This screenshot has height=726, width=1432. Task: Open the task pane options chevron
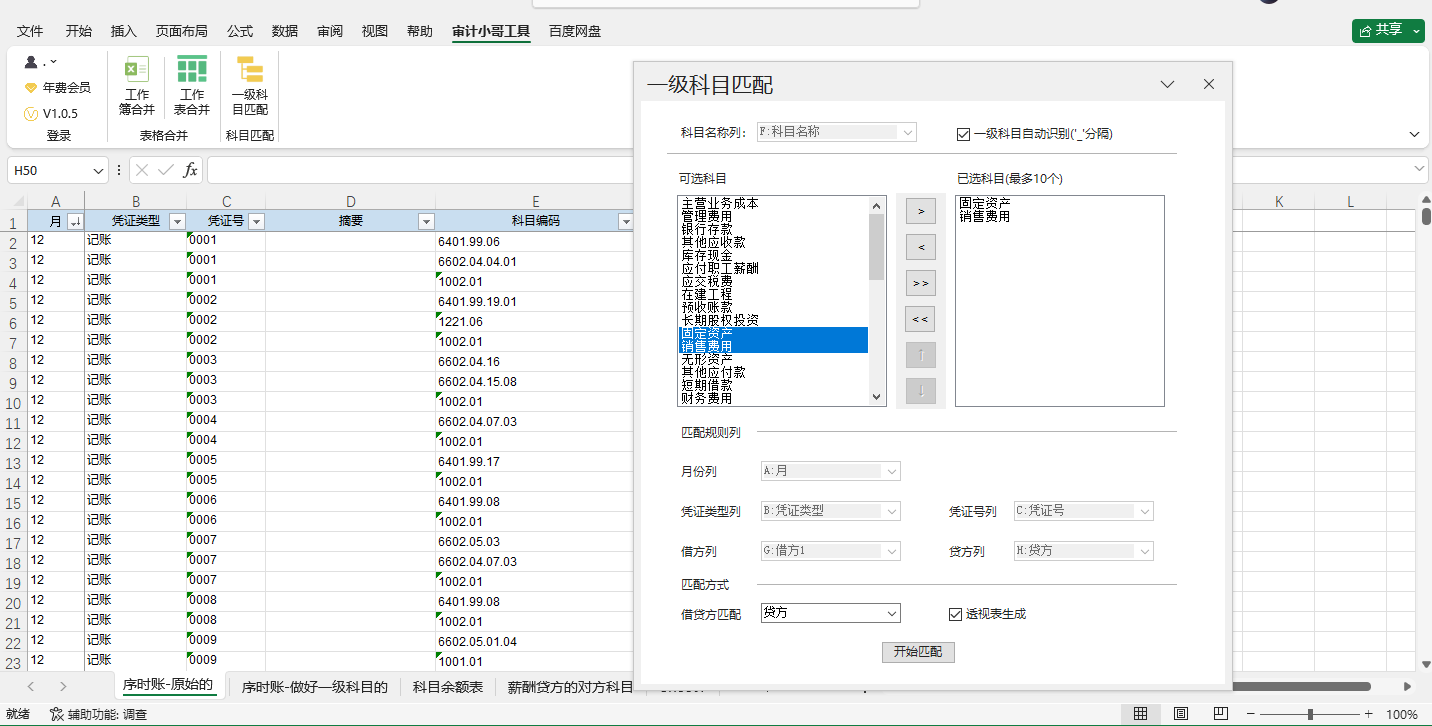(1167, 84)
